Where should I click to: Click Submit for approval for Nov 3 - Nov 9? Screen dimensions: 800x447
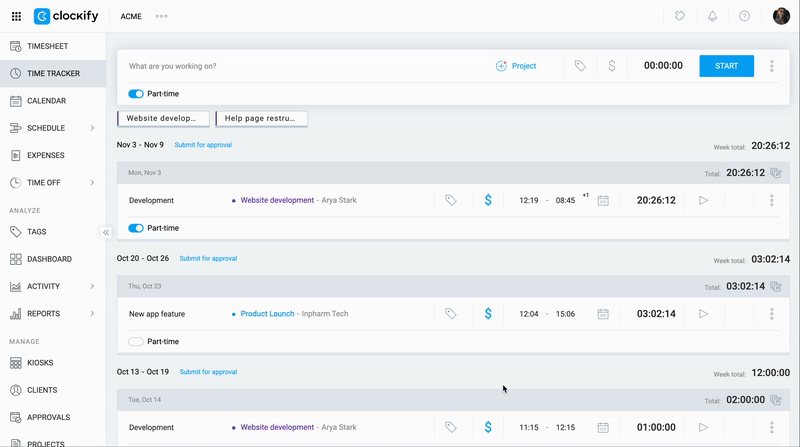pyautogui.click(x=203, y=145)
